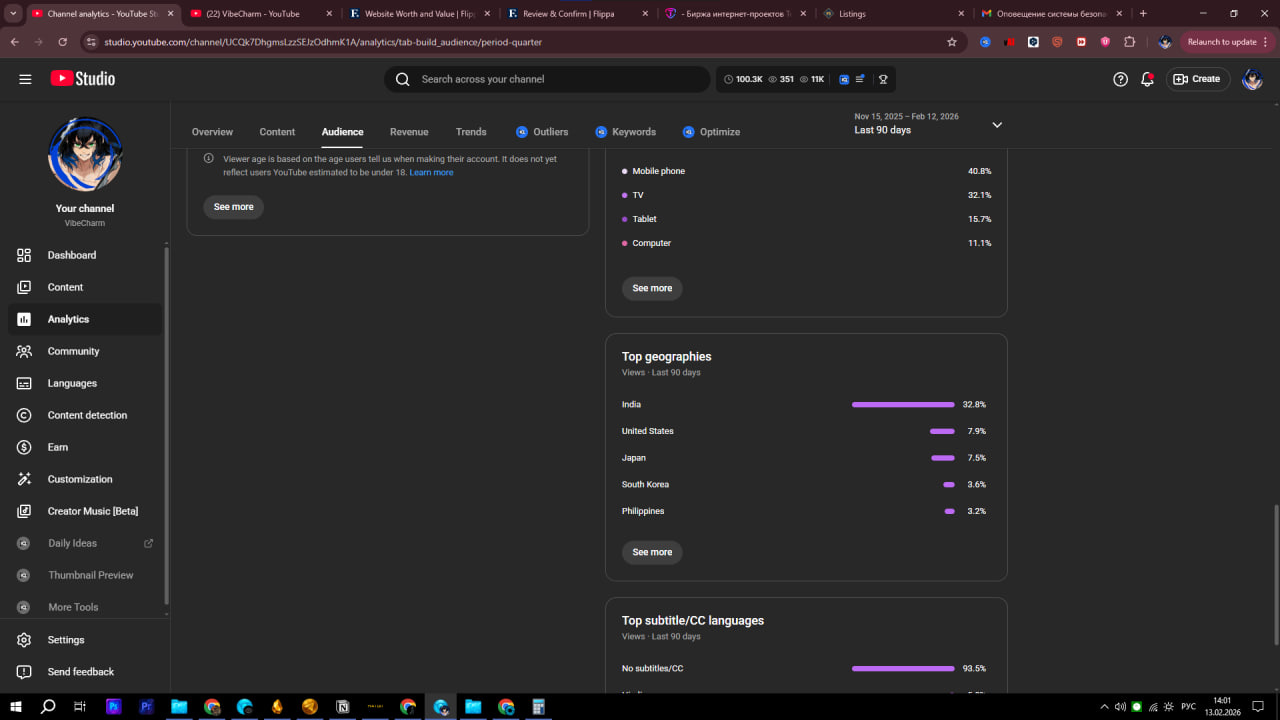Open the Help question mark icon

1120,79
